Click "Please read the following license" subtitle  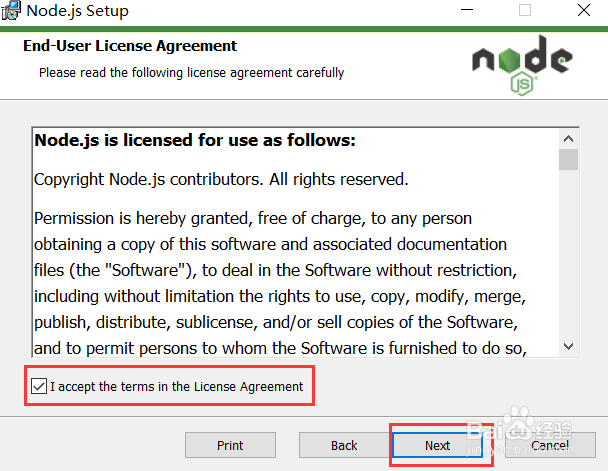191,72
